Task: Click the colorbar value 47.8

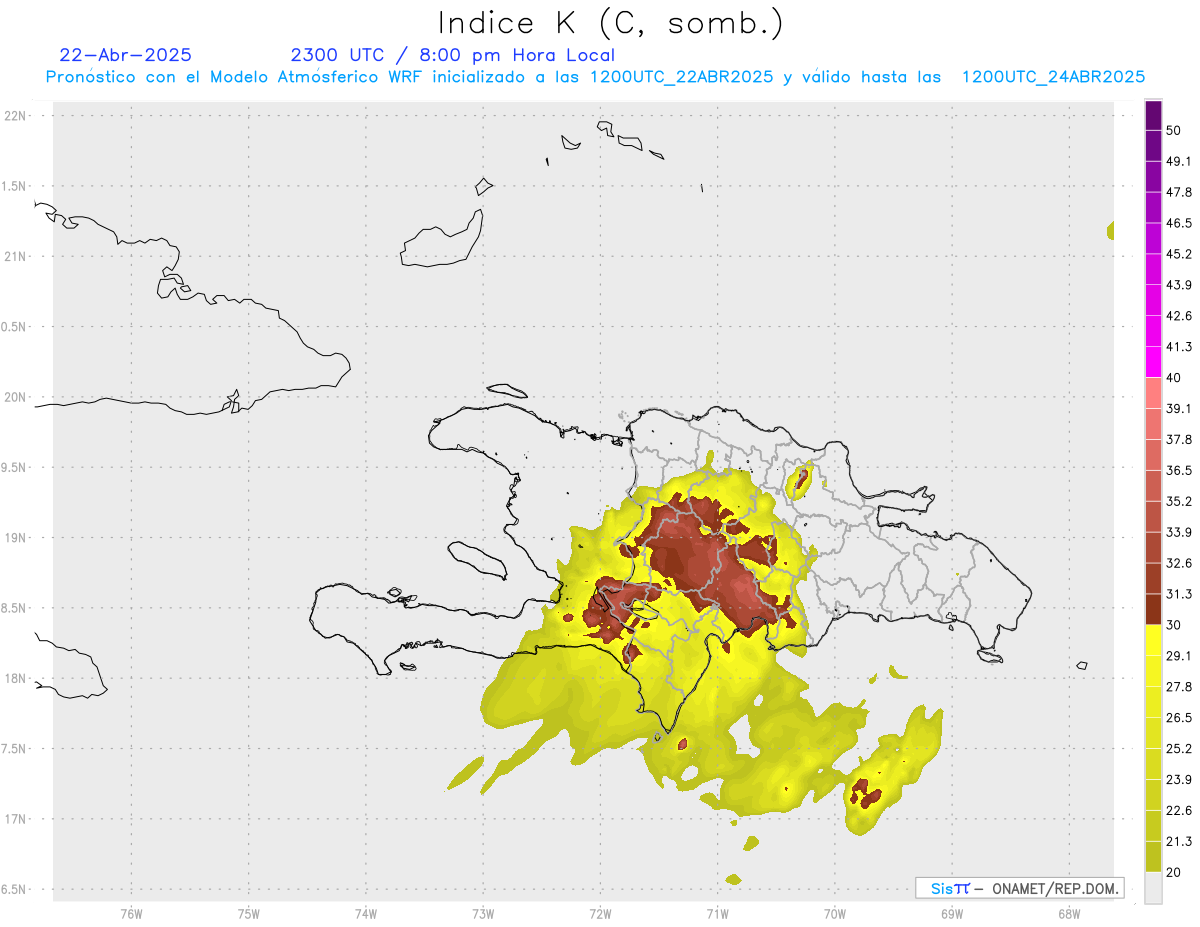Action: 1179,192
